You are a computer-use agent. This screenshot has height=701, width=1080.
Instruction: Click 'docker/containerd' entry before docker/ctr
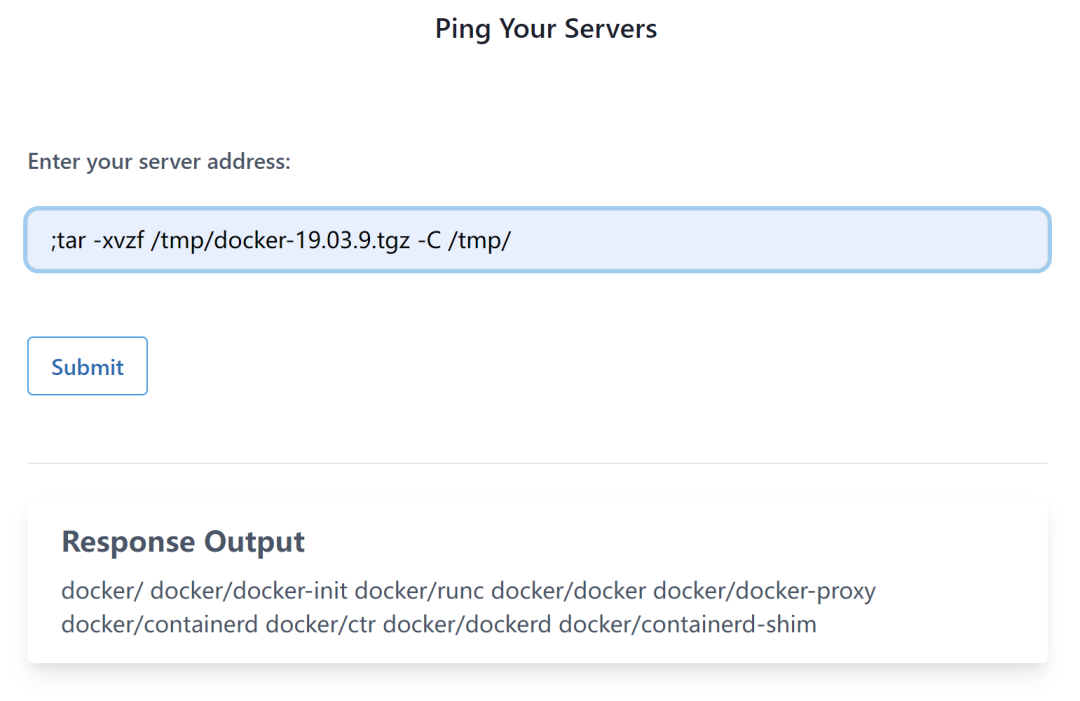pos(160,625)
